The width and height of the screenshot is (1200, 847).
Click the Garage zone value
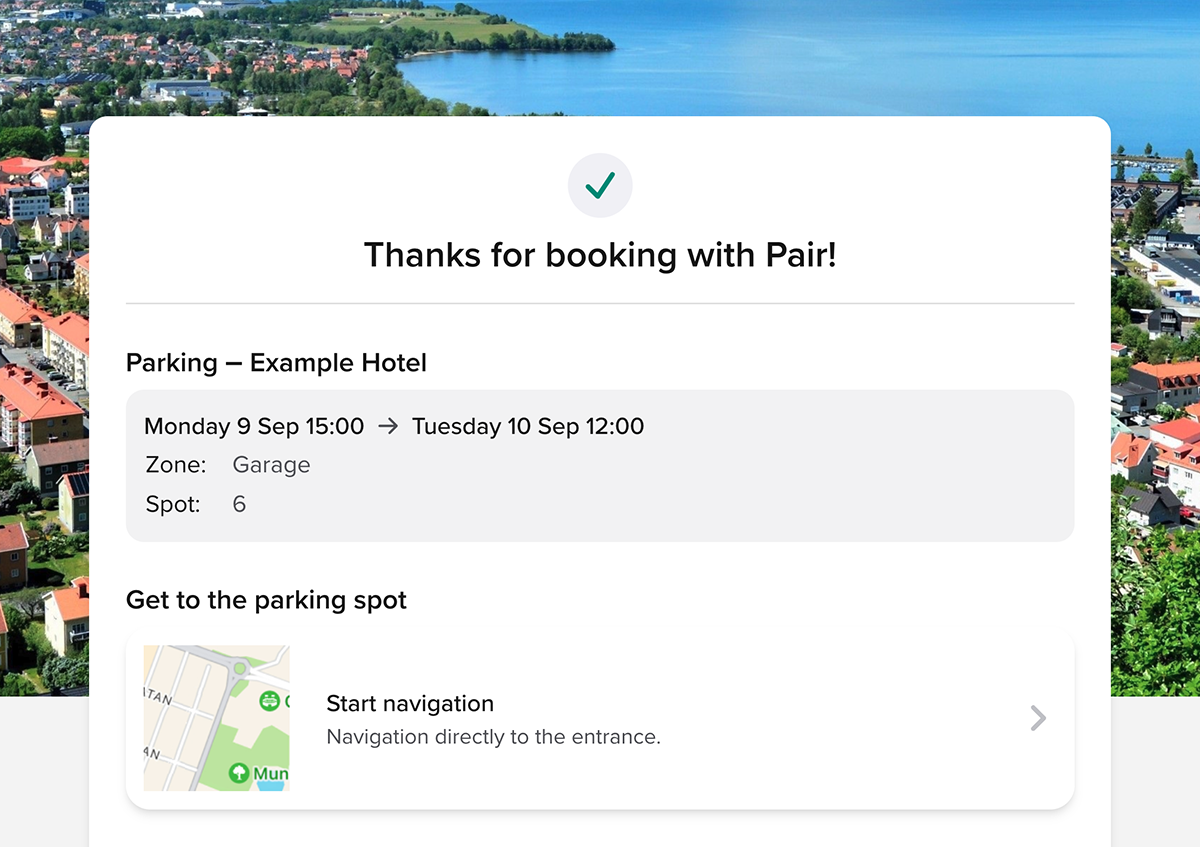click(271, 465)
